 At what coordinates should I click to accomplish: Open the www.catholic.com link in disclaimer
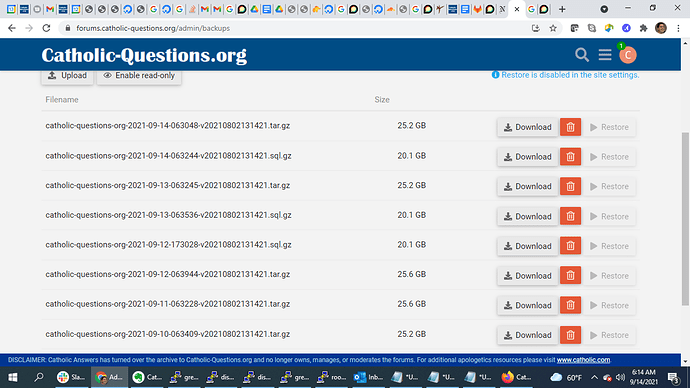click(583, 360)
